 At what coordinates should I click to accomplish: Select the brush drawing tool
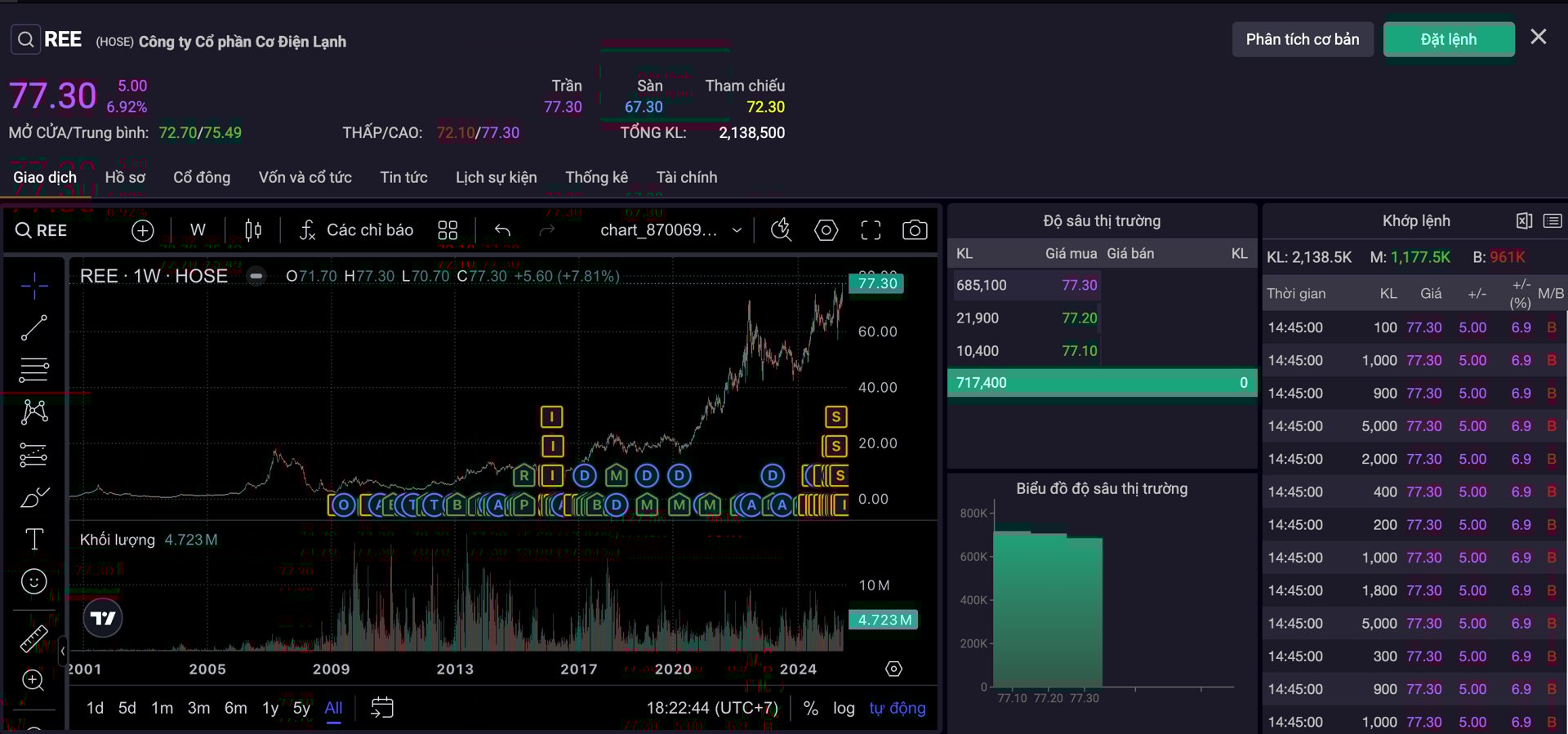(34, 496)
